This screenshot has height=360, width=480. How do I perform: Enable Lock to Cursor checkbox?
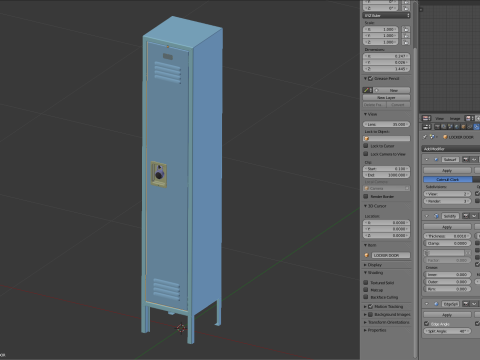pyautogui.click(x=366, y=146)
